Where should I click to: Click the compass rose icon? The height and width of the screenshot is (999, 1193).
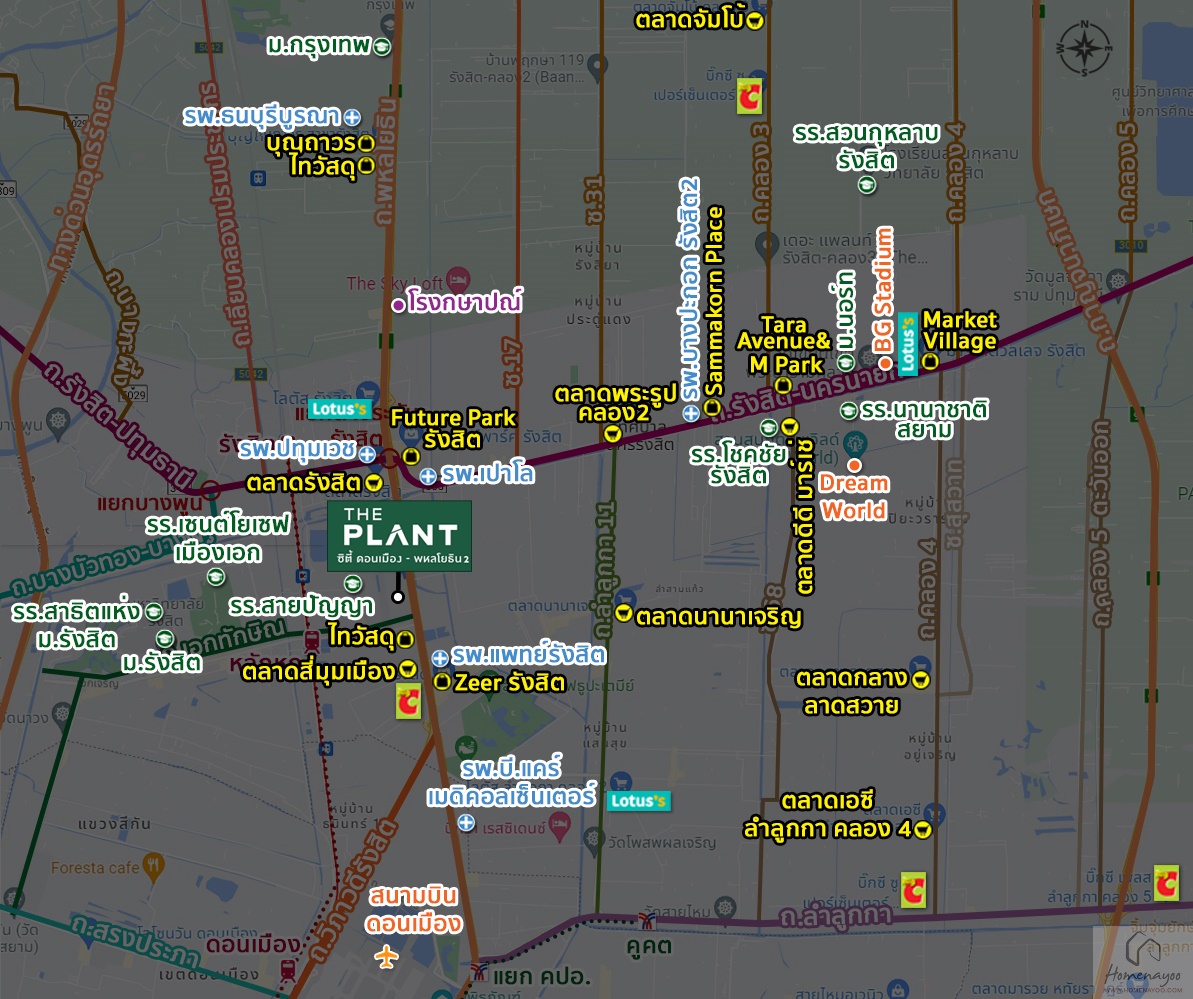pos(1084,49)
